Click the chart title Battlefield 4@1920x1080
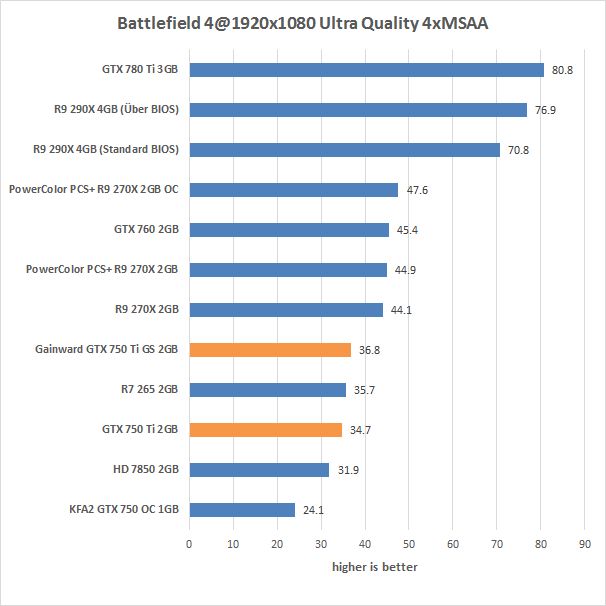 303,23
